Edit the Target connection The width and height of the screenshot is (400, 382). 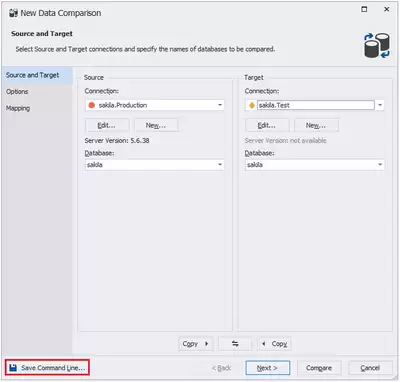267,125
